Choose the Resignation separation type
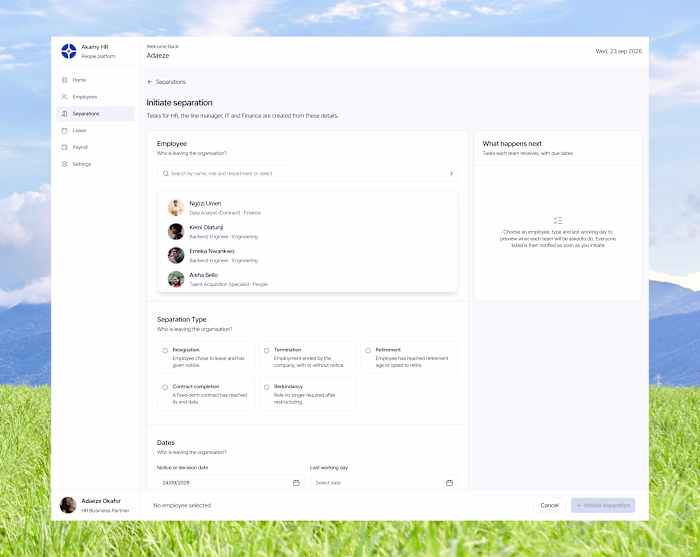Viewport: 700px width, 557px height. click(x=206, y=357)
